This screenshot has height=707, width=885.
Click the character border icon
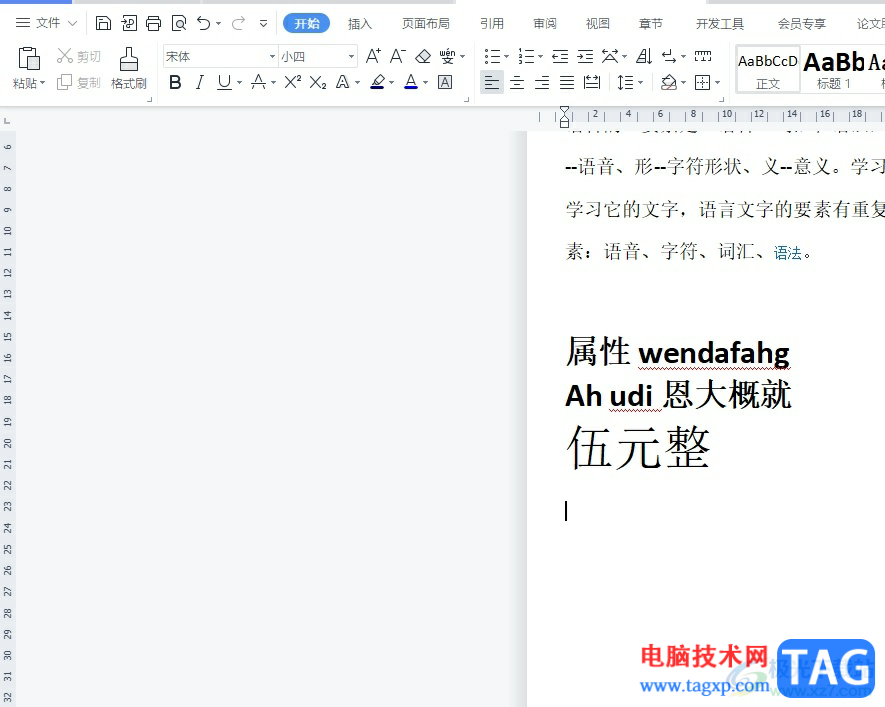pyautogui.click(x=445, y=82)
